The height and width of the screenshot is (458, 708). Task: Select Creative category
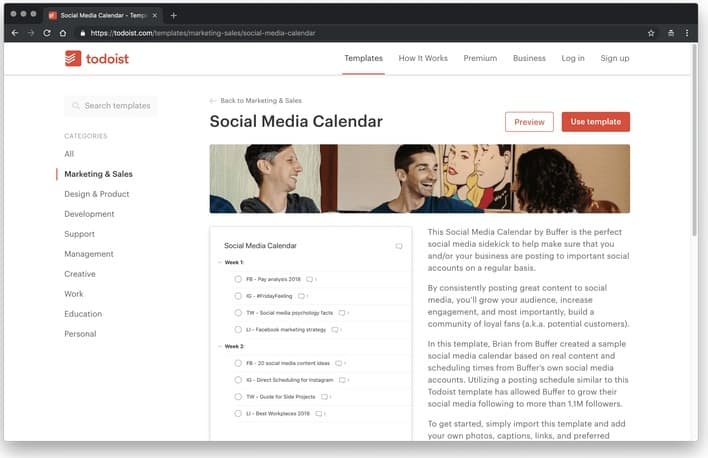tap(80, 274)
